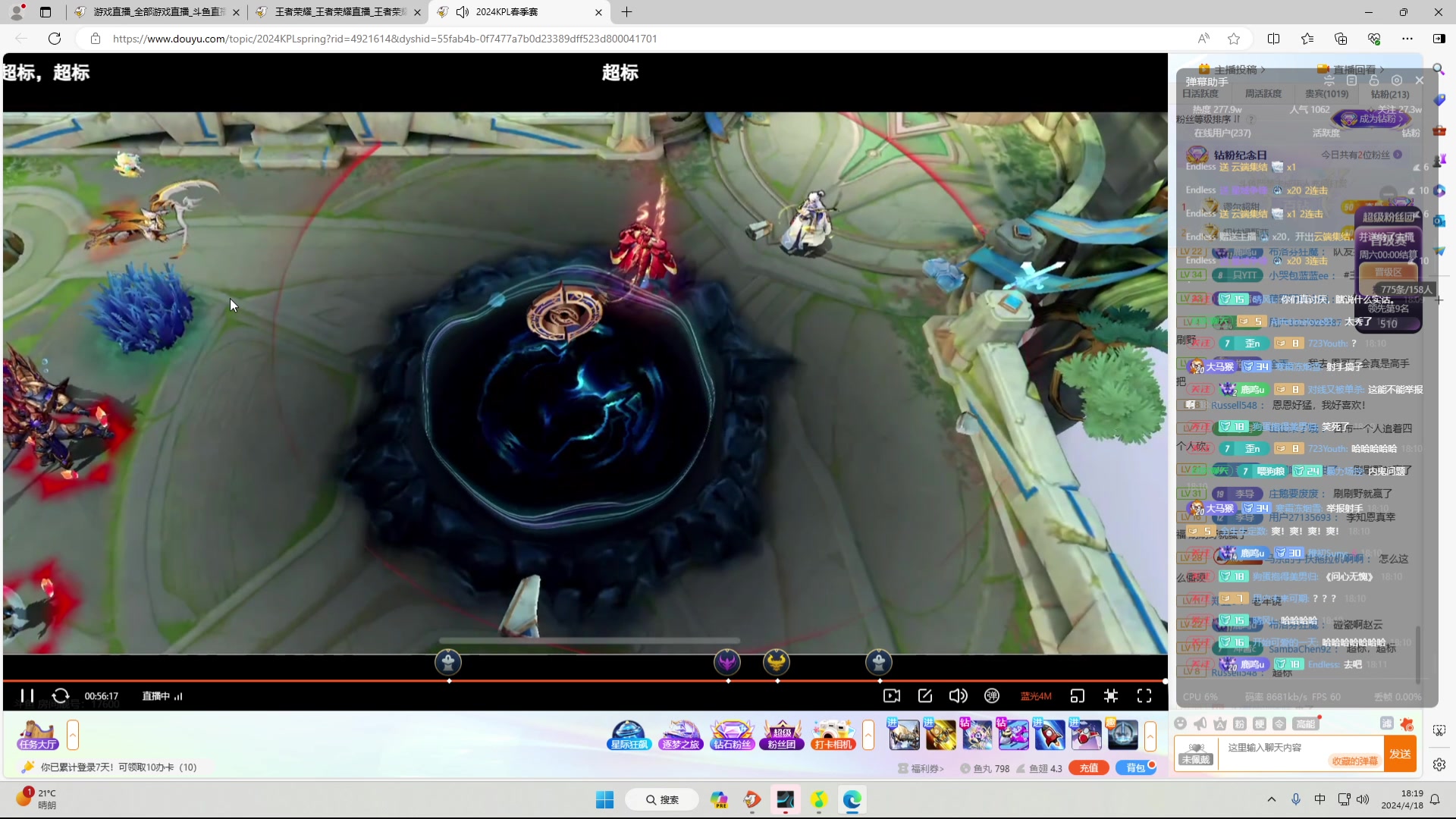Toggle the 滤 danmaku filter
Viewport: 1456px width, 819px height.
pos(1387,723)
